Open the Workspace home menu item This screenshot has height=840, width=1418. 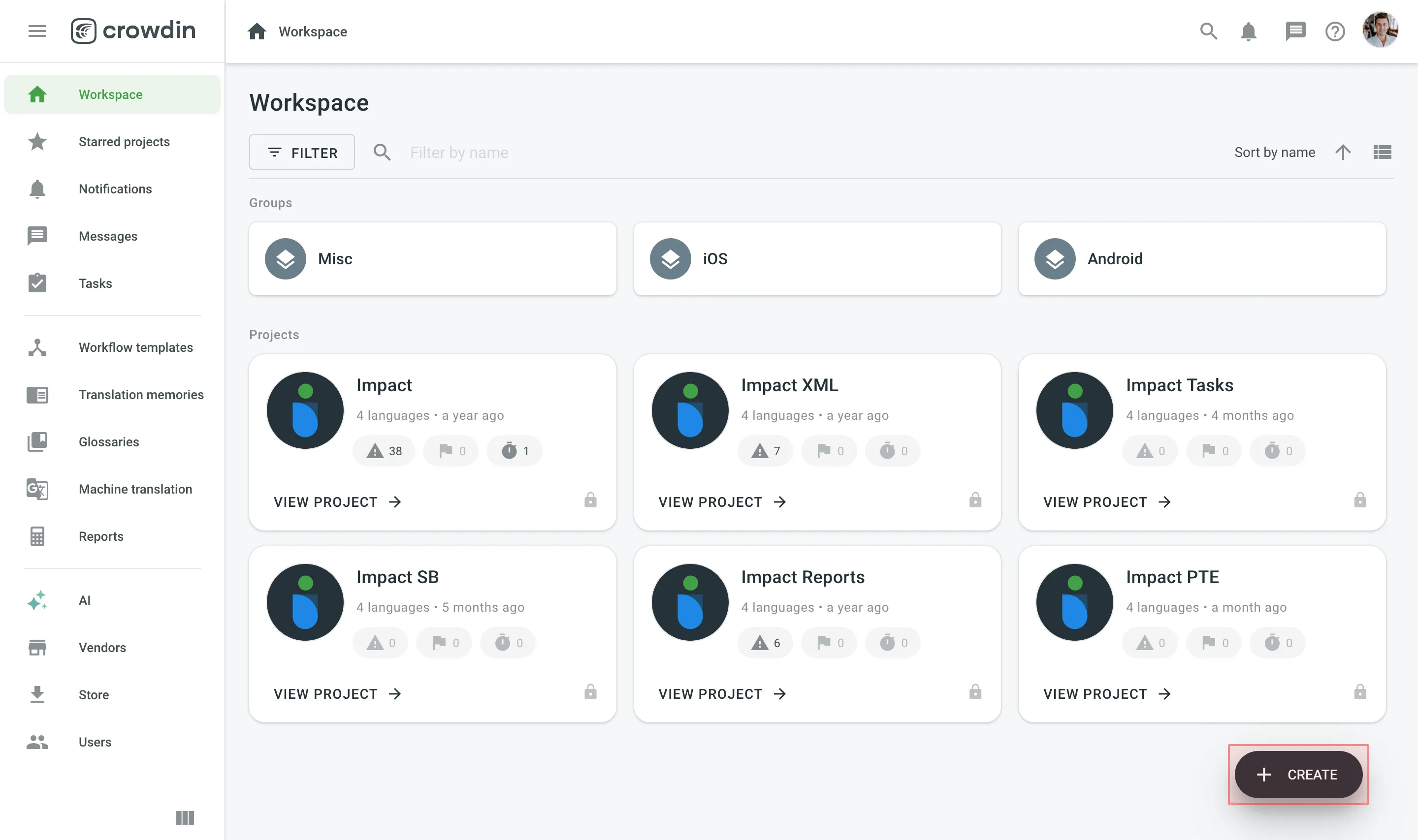click(x=110, y=94)
